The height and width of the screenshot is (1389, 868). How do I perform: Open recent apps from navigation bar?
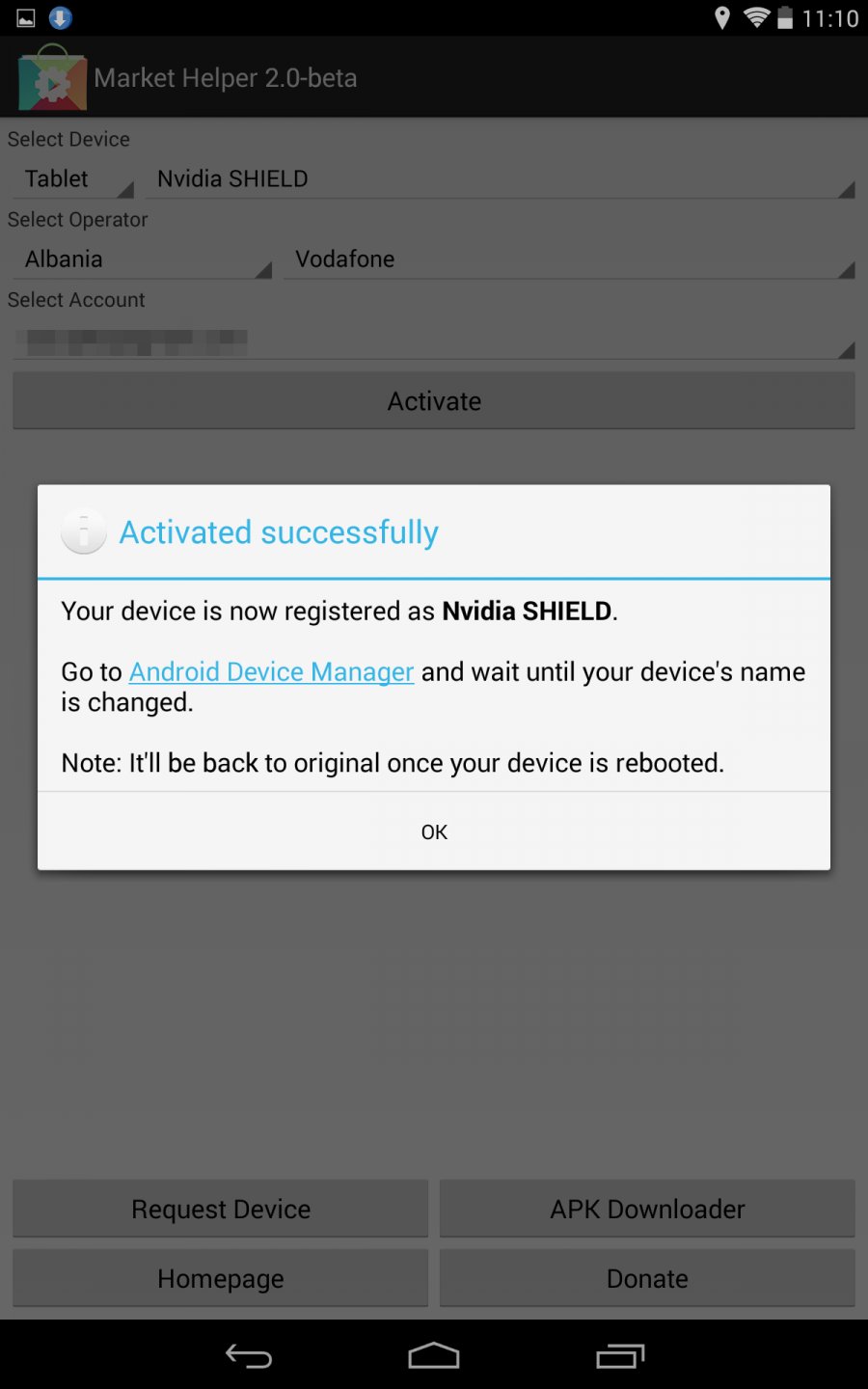point(620,1356)
